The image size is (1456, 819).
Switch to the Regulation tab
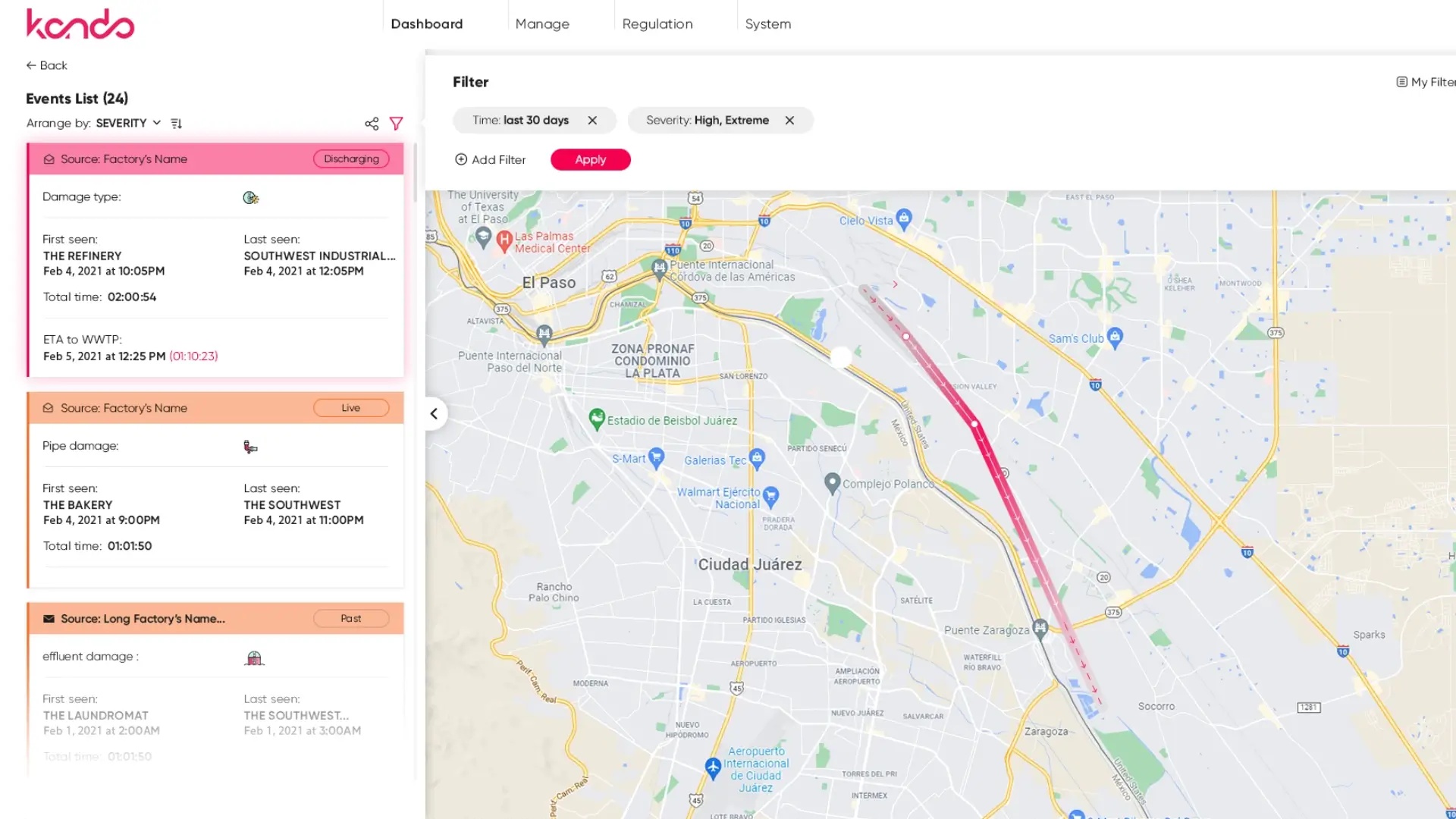(657, 24)
